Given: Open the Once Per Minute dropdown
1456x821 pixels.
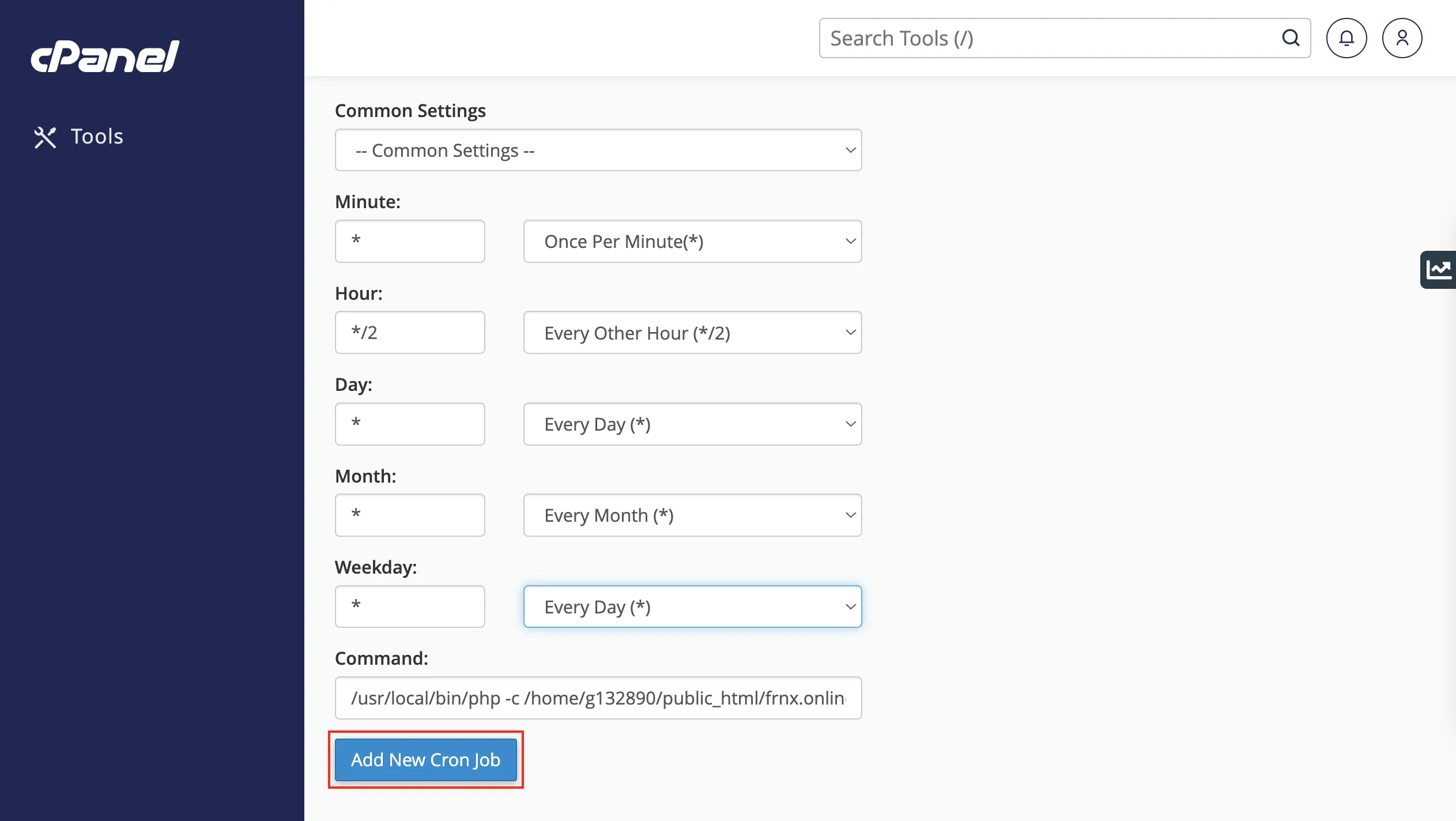Looking at the screenshot, I should click(692, 241).
